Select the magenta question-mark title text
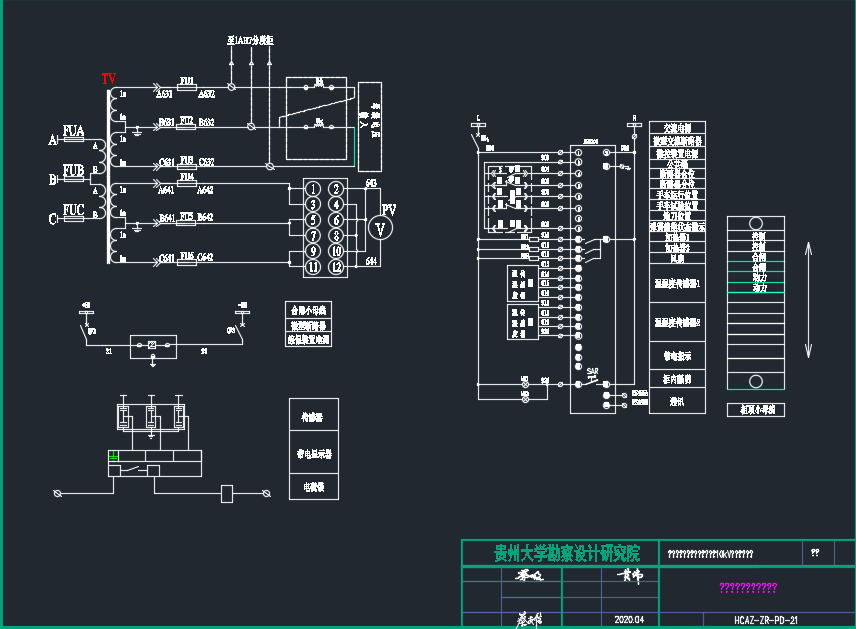The width and height of the screenshot is (856, 629). 748,588
